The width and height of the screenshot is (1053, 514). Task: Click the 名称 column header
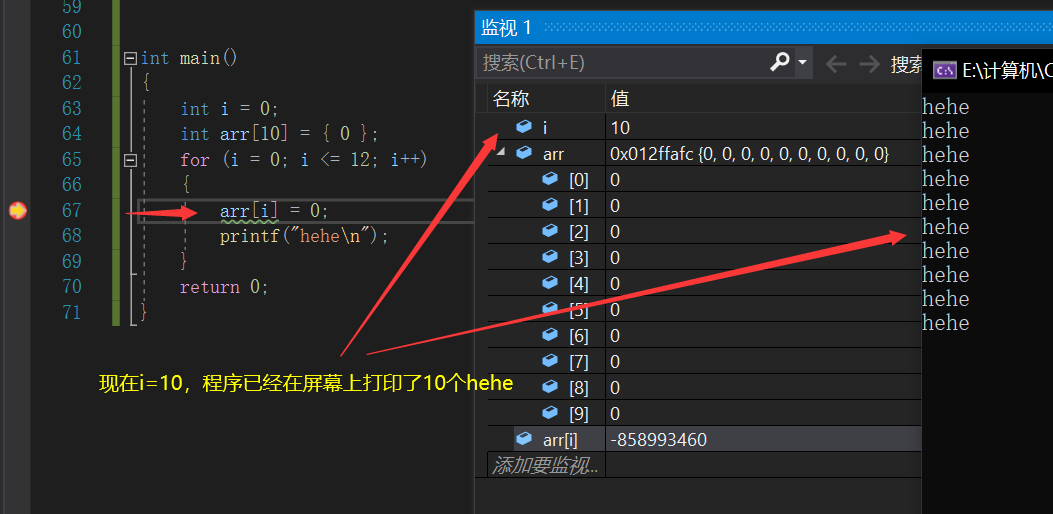(x=512, y=99)
